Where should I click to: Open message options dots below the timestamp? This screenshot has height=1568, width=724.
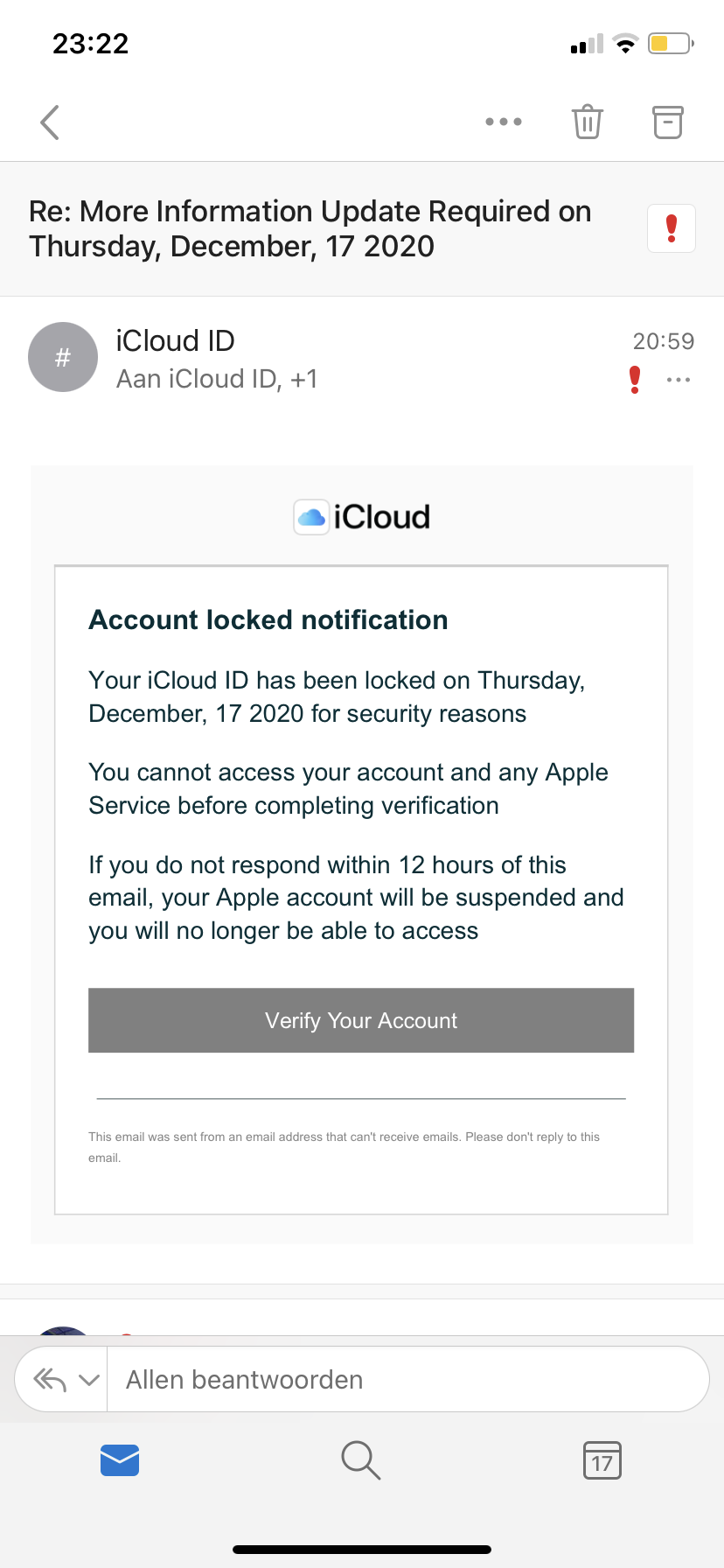[679, 381]
